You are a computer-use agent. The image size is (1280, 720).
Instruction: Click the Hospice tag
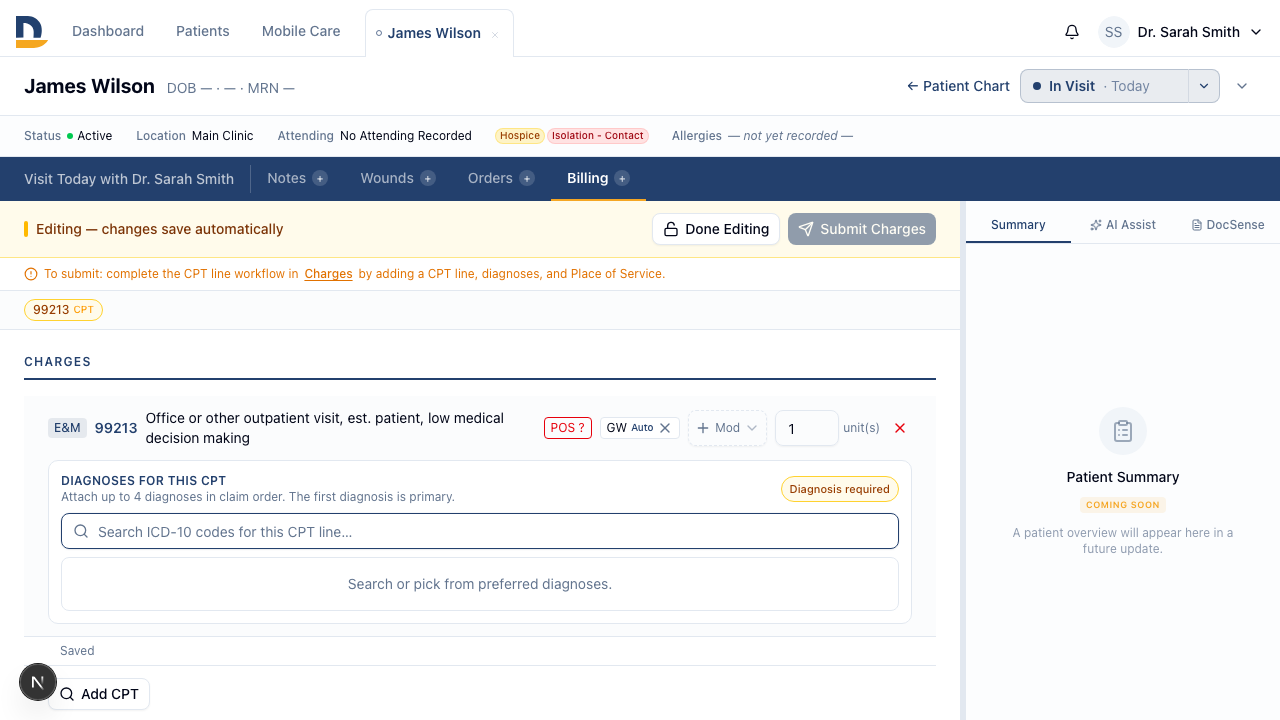[520, 136]
